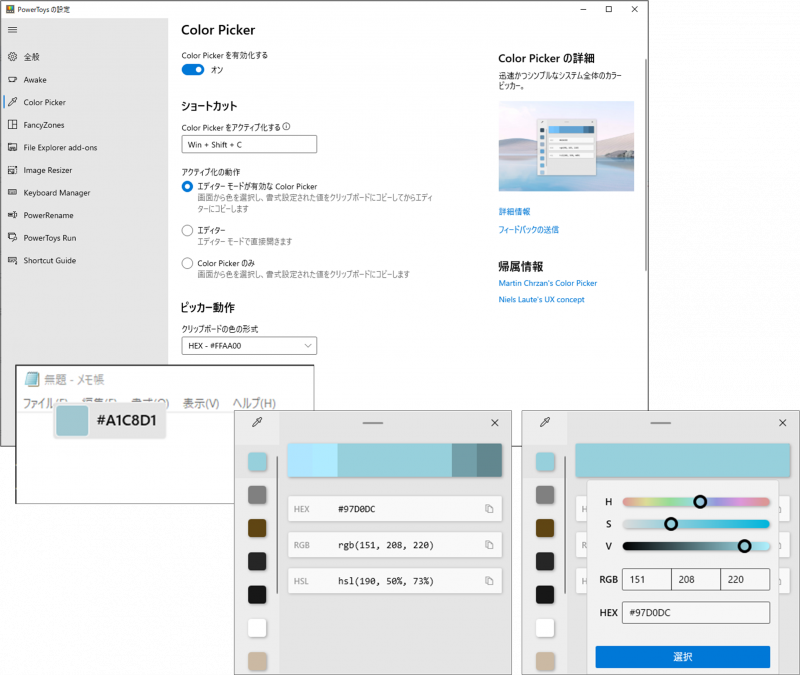This screenshot has height=675, width=800.
Task: Click the 全般 gear icon
Action: tap(13, 57)
